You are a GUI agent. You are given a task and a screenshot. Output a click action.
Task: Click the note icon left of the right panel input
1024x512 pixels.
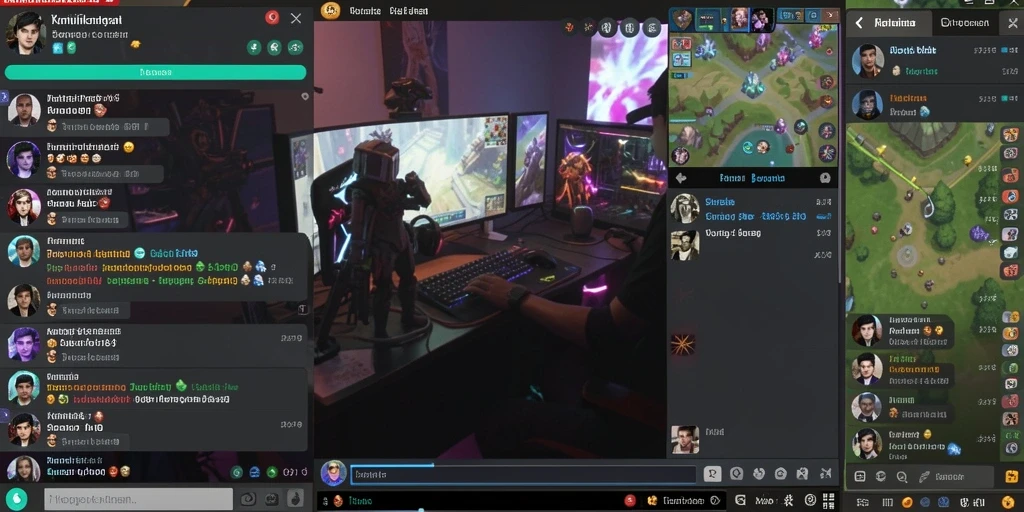click(860, 477)
